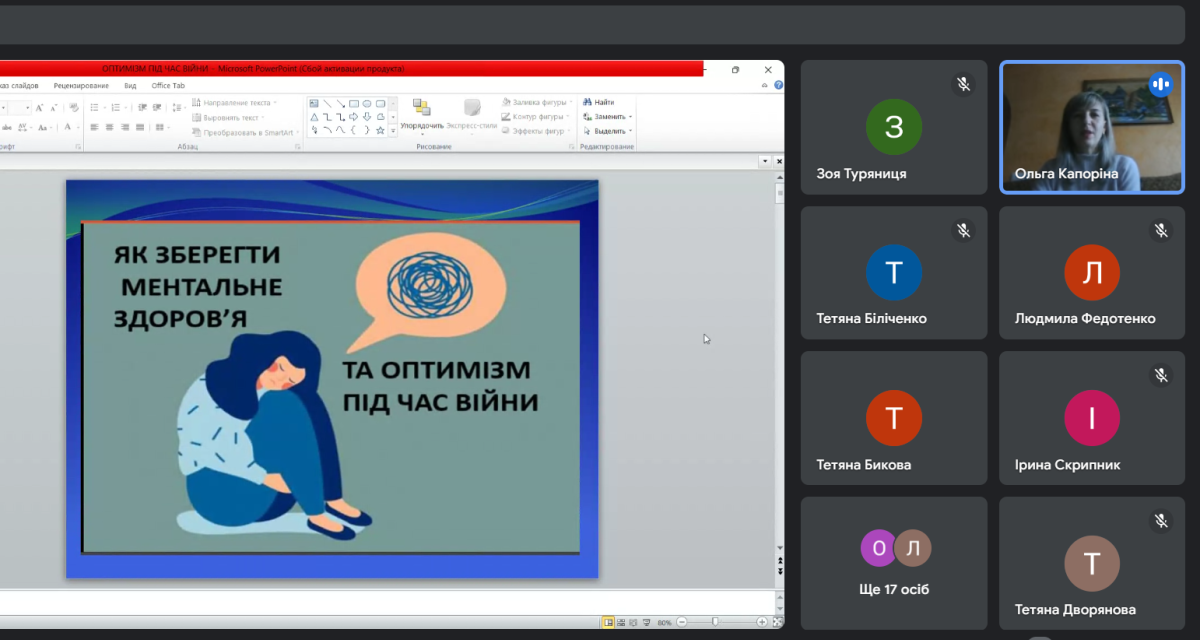1200x640 pixels.
Task: Click the zoom in plus button
Action: [761, 622]
